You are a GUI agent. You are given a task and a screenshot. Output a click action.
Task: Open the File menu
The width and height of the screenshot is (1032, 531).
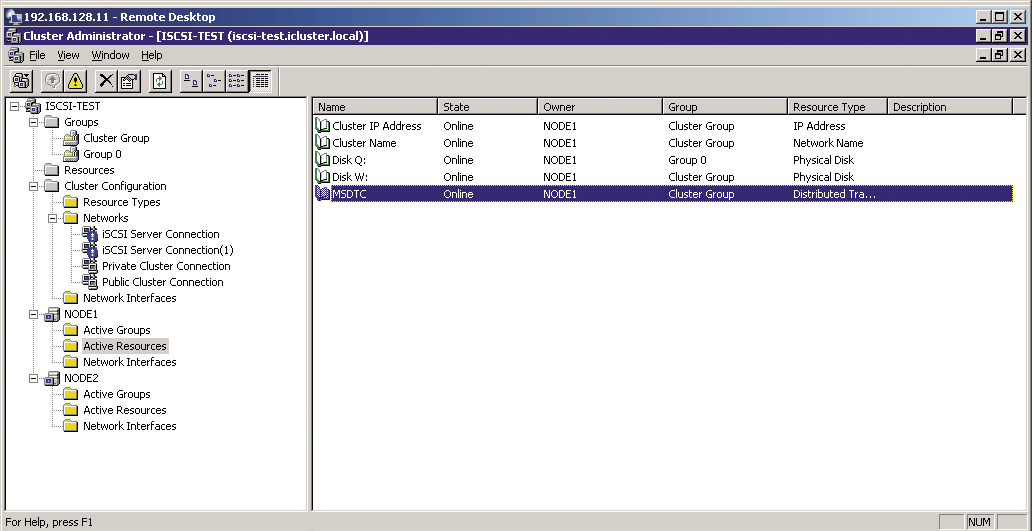(38, 55)
